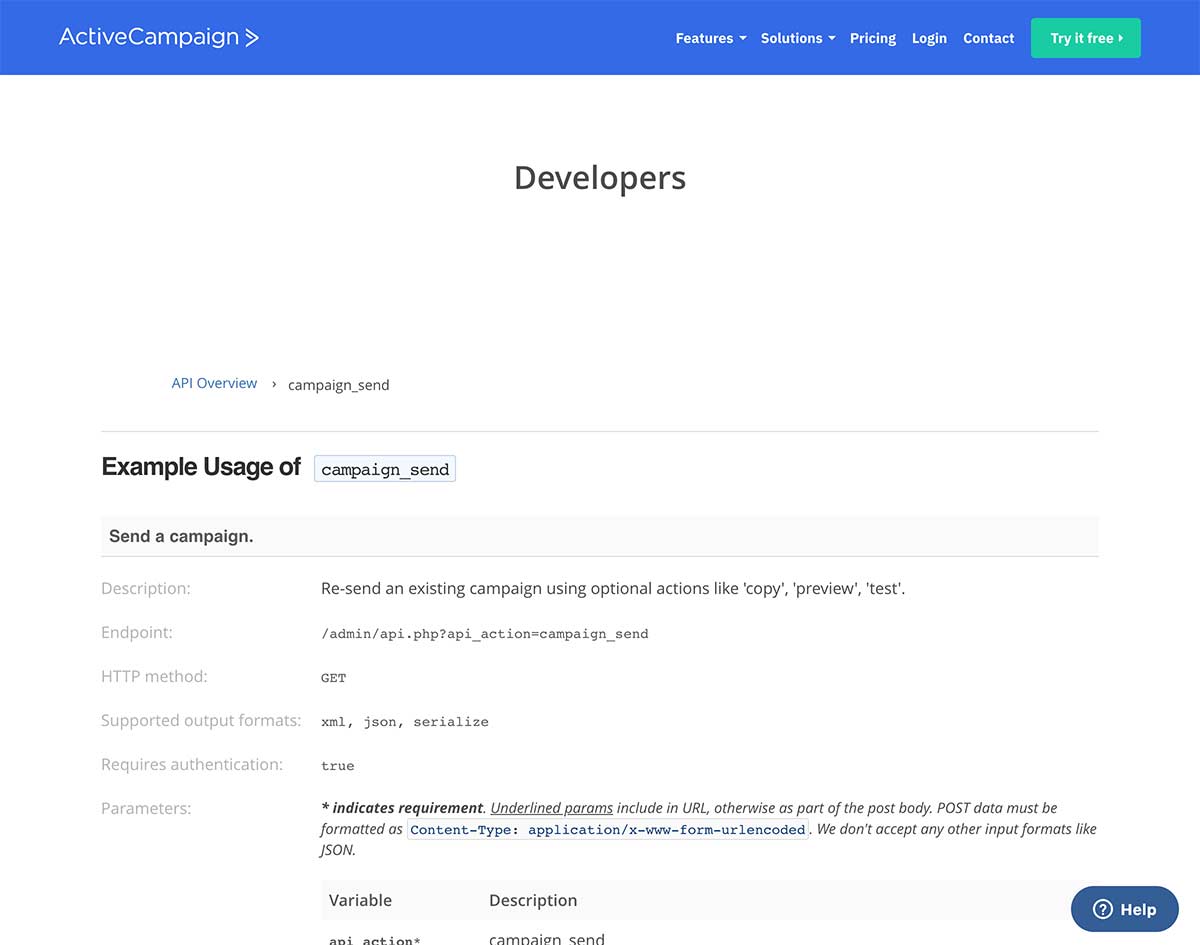
Task: Click the 'Underlined params' text
Action: pyautogui.click(x=552, y=808)
